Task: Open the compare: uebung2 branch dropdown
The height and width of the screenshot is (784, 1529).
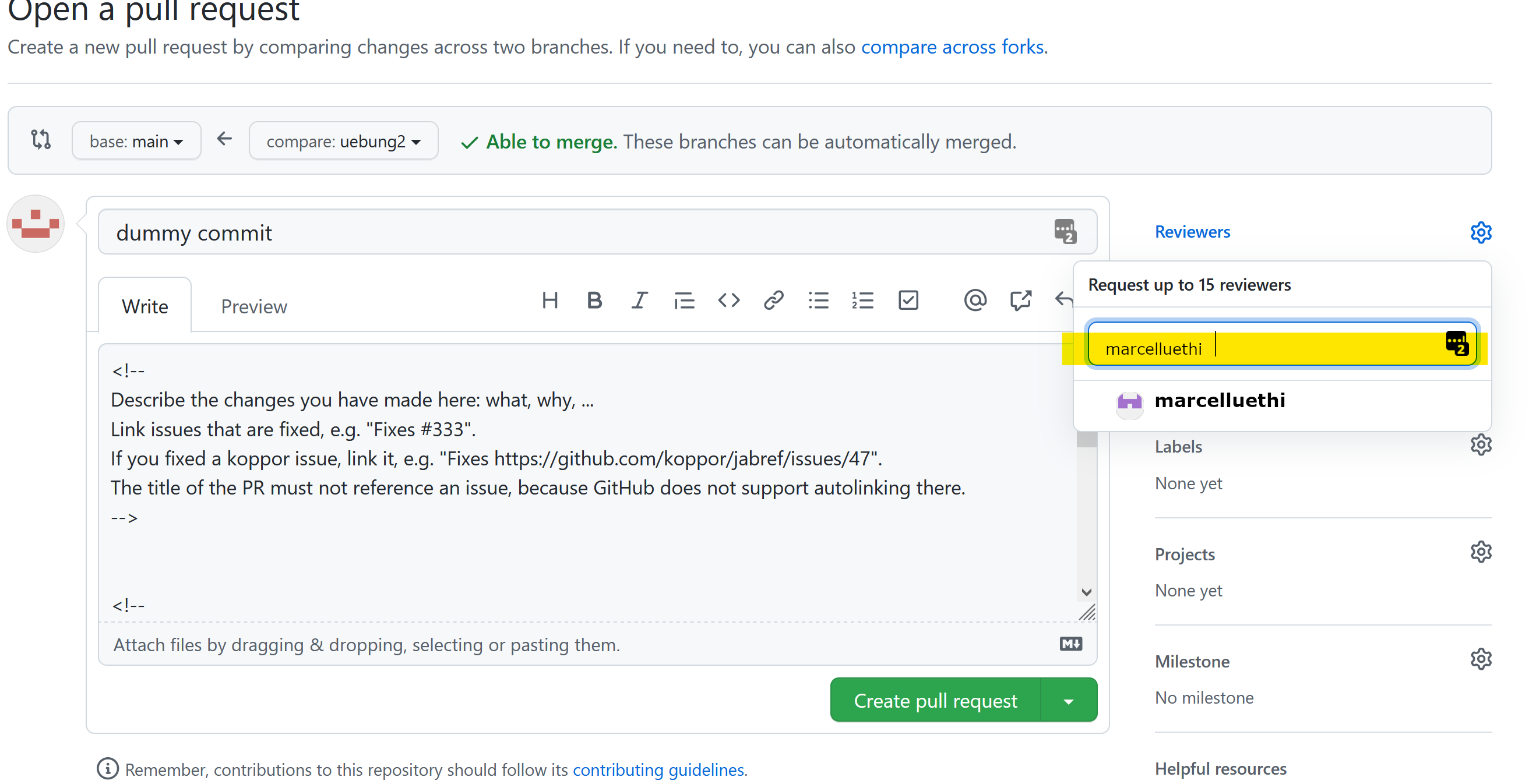Action: click(x=344, y=142)
